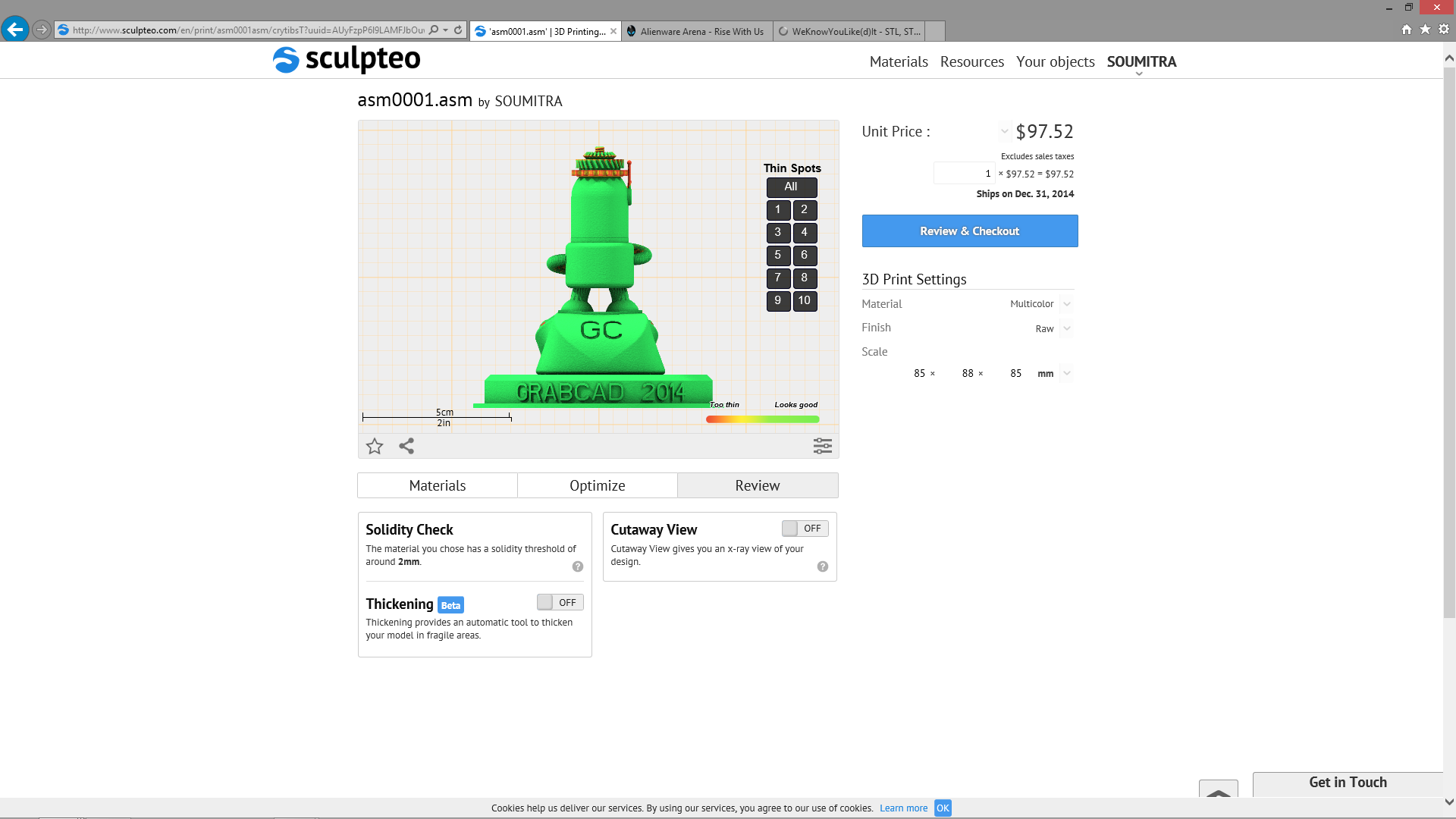The height and width of the screenshot is (819, 1456).
Task: Select thin spot 7
Action: tap(778, 278)
